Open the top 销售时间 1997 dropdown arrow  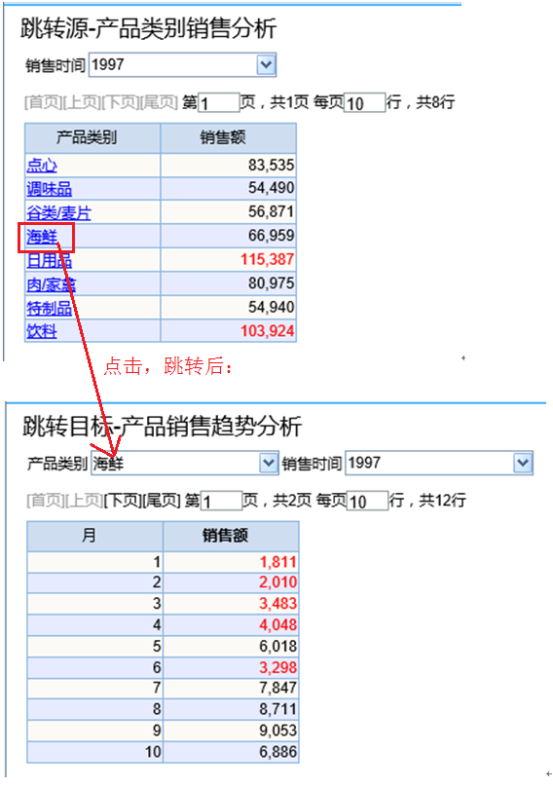click(x=266, y=65)
